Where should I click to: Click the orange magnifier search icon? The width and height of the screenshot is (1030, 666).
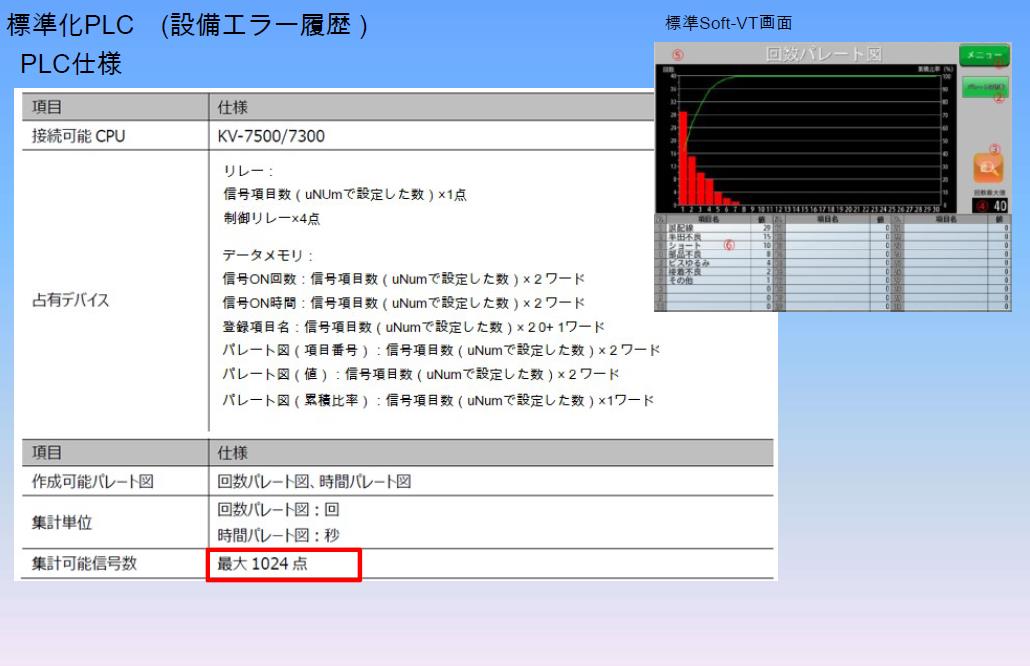click(x=987, y=168)
